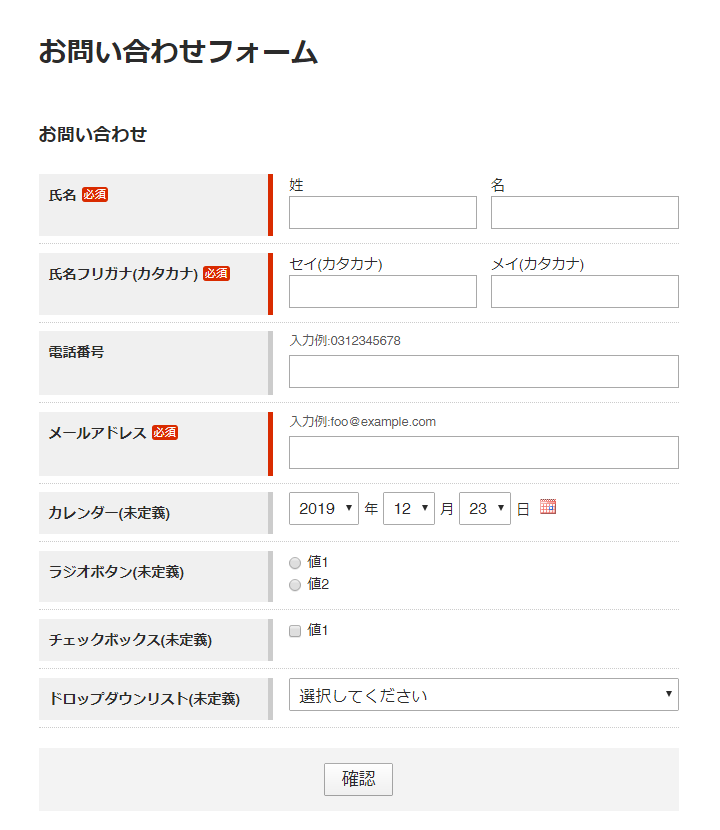Open the day dropdown showing 23

(x=485, y=509)
